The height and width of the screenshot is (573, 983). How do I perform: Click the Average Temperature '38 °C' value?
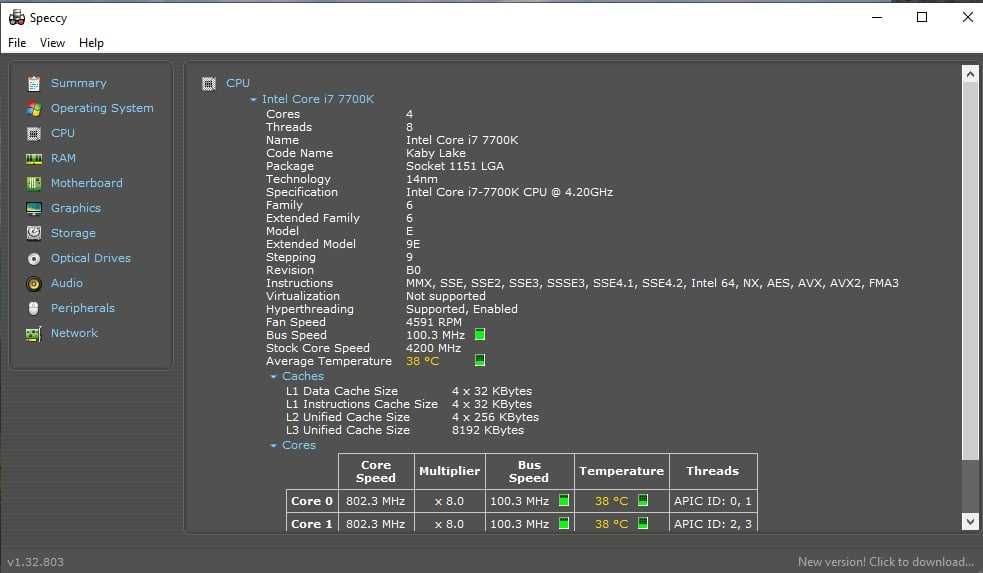pyautogui.click(x=423, y=361)
